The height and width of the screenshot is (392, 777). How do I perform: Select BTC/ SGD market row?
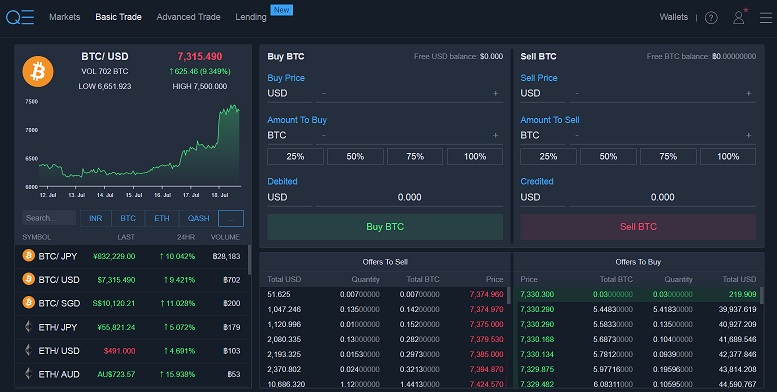pos(131,303)
